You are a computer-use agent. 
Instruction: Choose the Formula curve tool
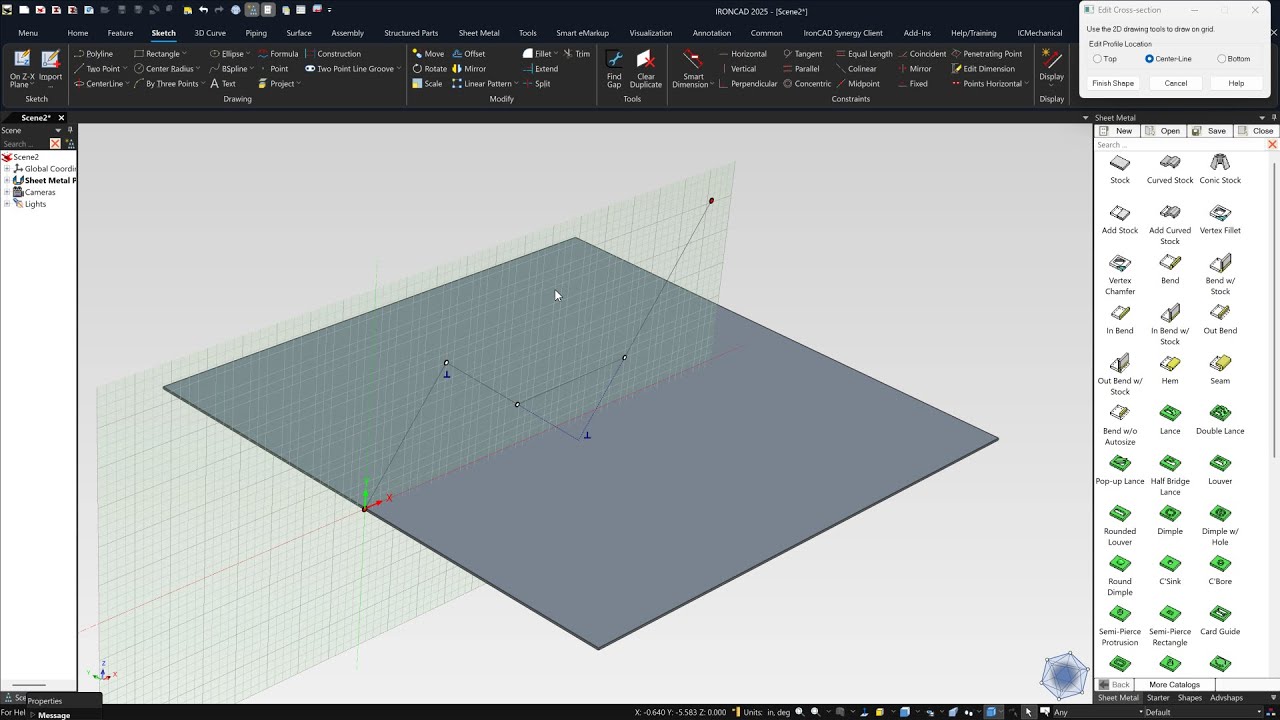278,54
